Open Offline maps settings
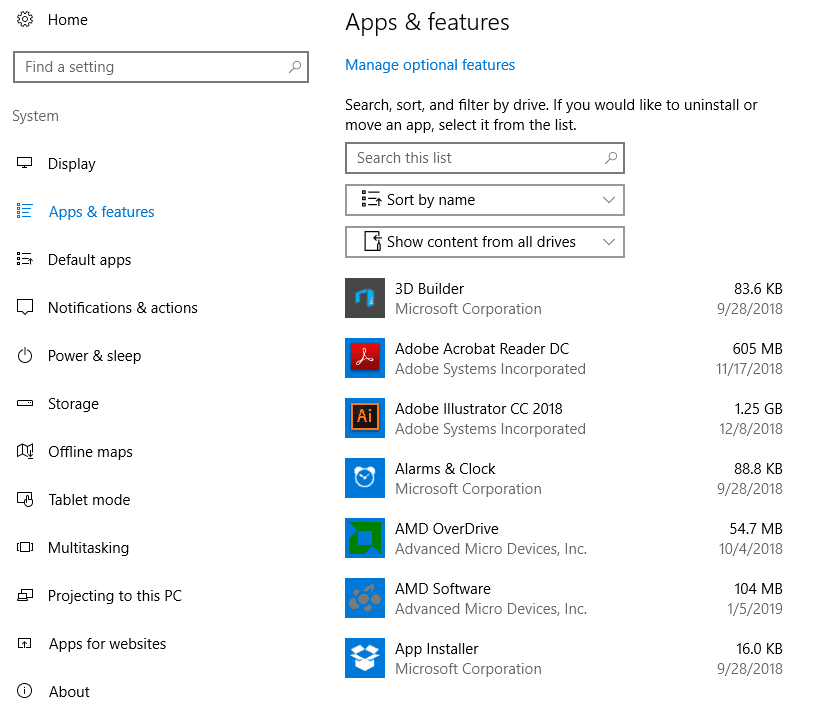Viewport: 828px width, 721px height. tap(90, 452)
